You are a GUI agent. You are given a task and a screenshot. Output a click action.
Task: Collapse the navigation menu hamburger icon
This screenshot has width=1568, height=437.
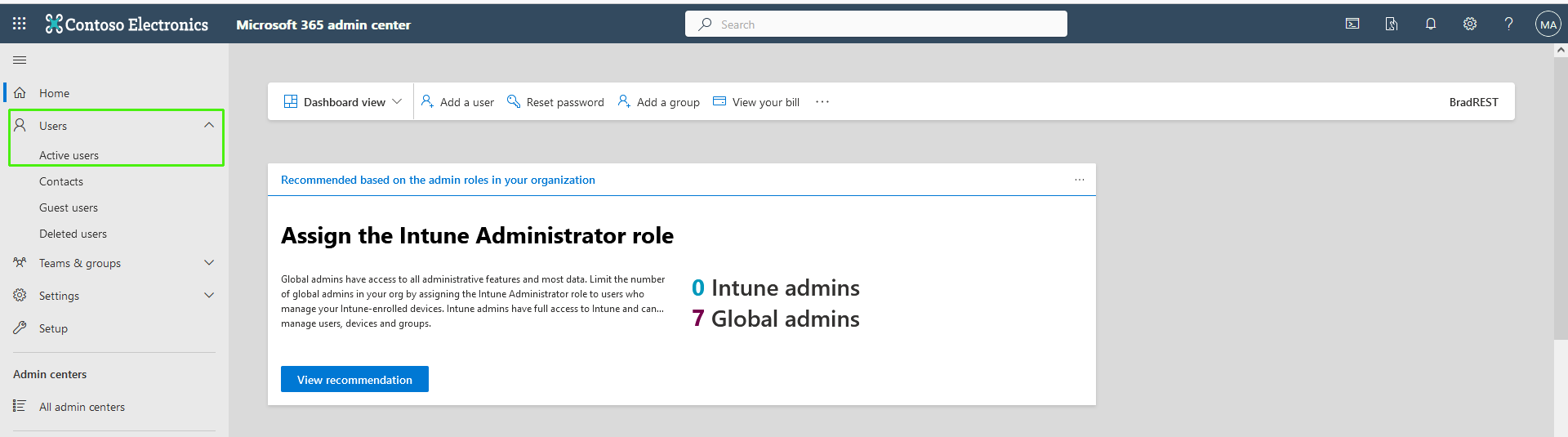[x=20, y=60]
